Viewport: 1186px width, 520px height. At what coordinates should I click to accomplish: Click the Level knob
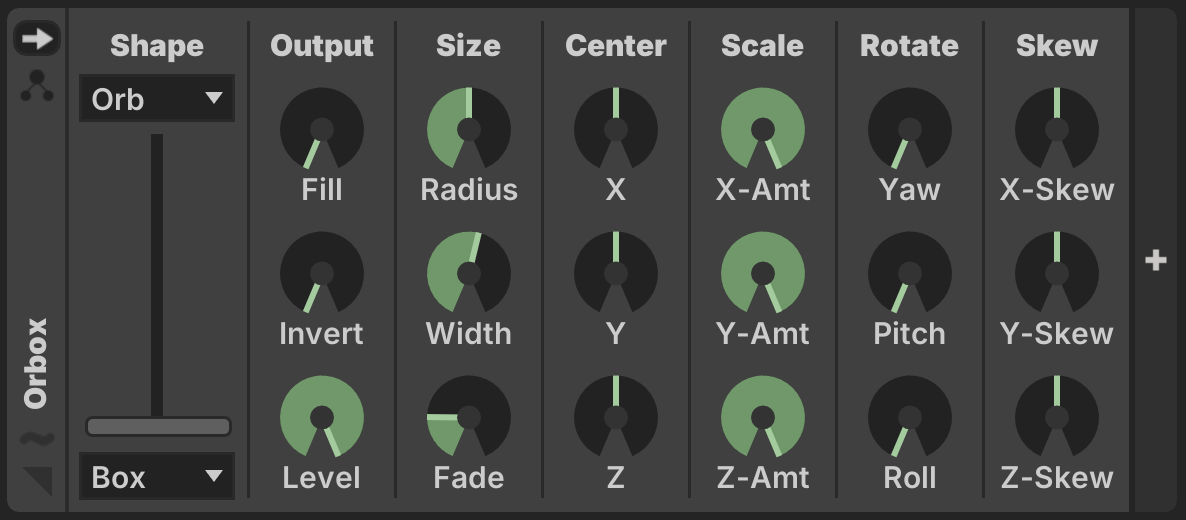click(321, 417)
